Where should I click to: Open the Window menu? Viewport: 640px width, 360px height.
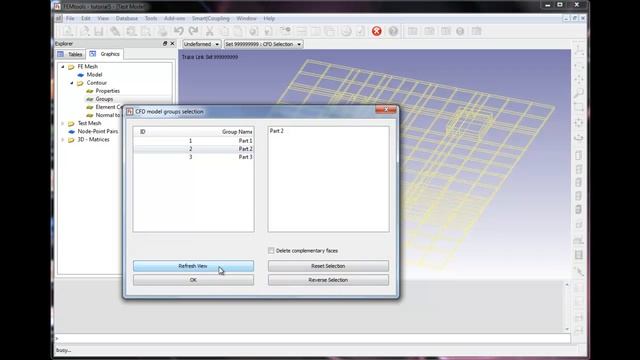coord(246,18)
